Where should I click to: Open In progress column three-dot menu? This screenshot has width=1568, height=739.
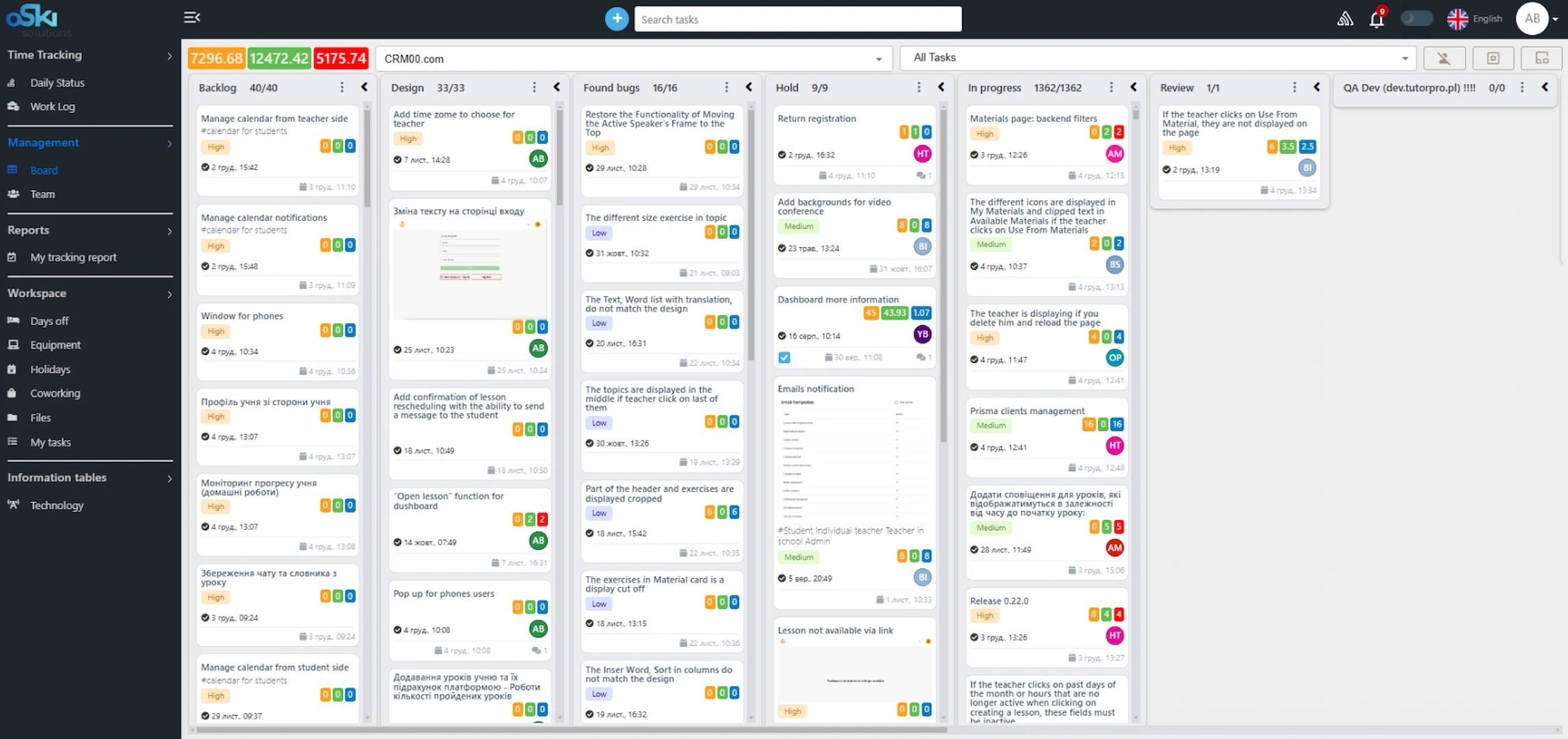(x=1111, y=87)
